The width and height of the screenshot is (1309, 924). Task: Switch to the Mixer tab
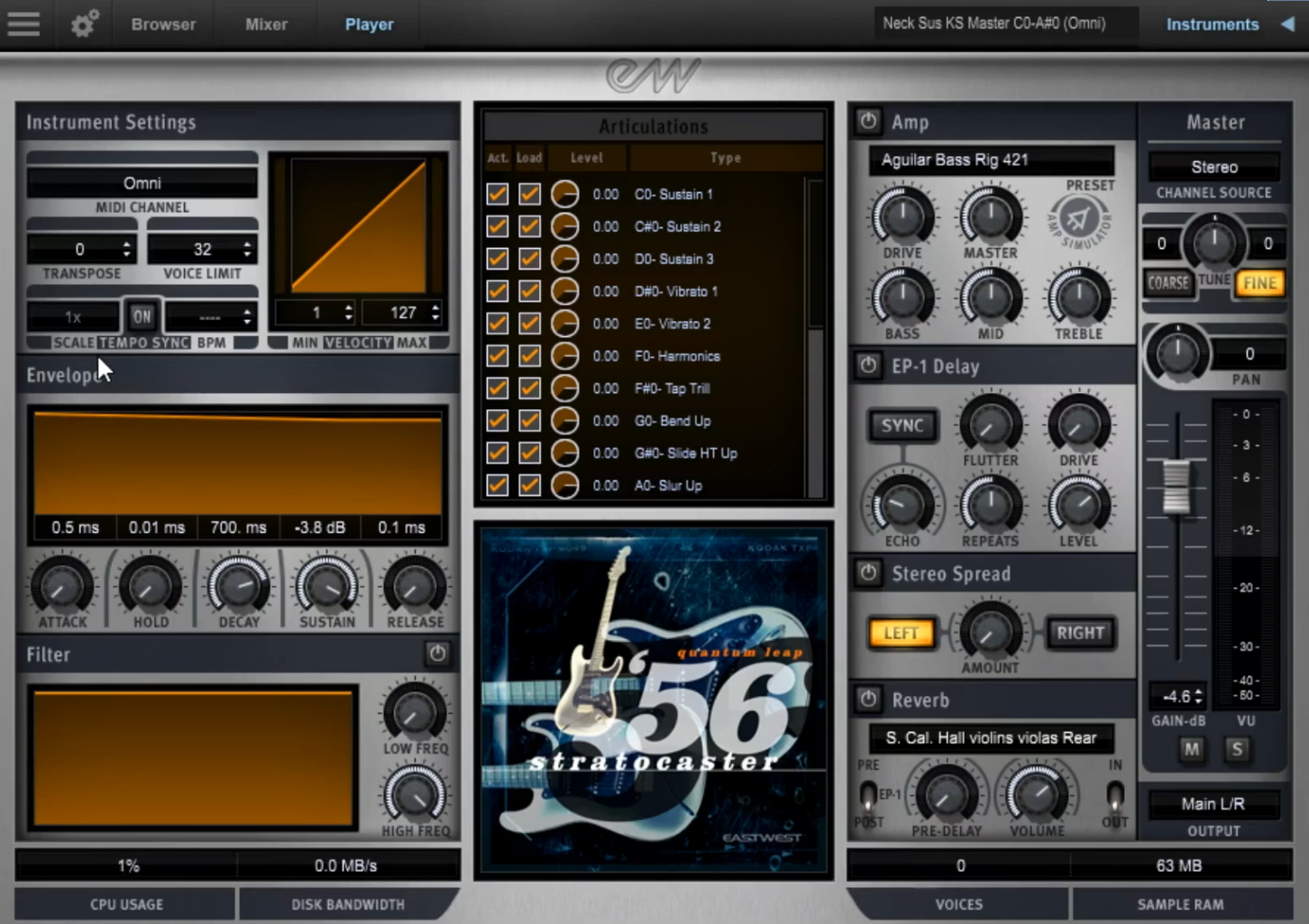(266, 24)
